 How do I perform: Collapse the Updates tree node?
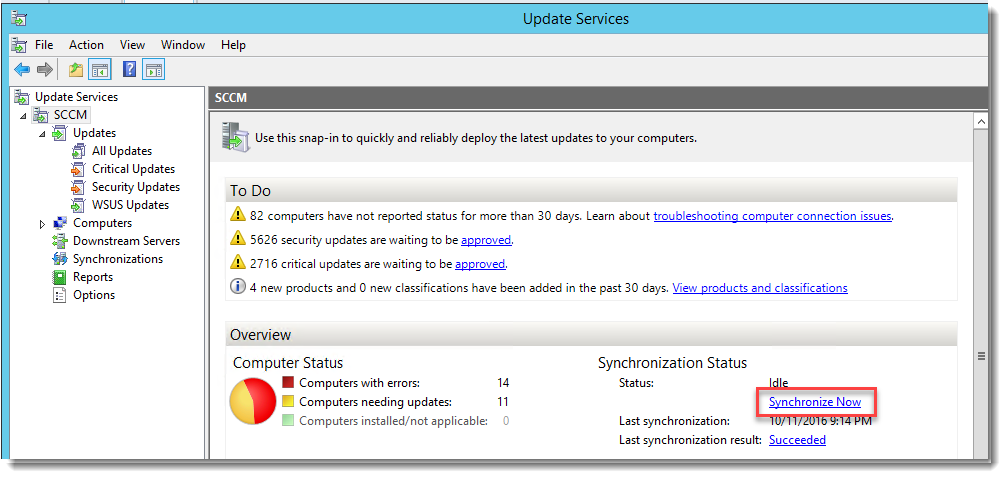(x=42, y=133)
